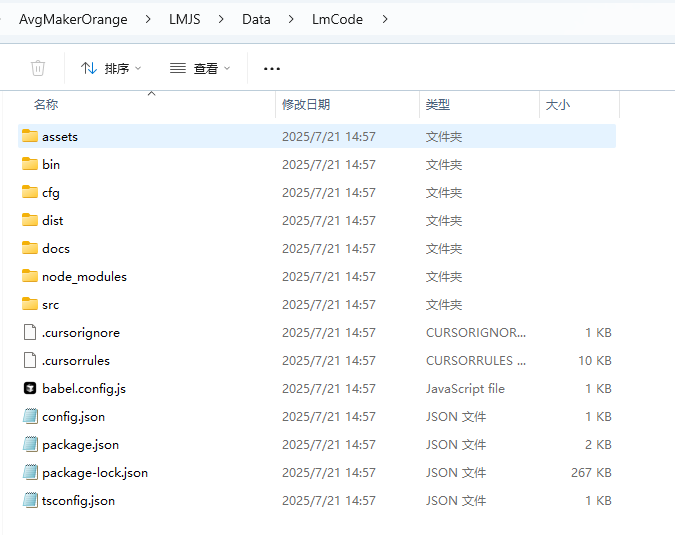Sort by the 名称 column header
The height and width of the screenshot is (535, 675).
tap(46, 104)
